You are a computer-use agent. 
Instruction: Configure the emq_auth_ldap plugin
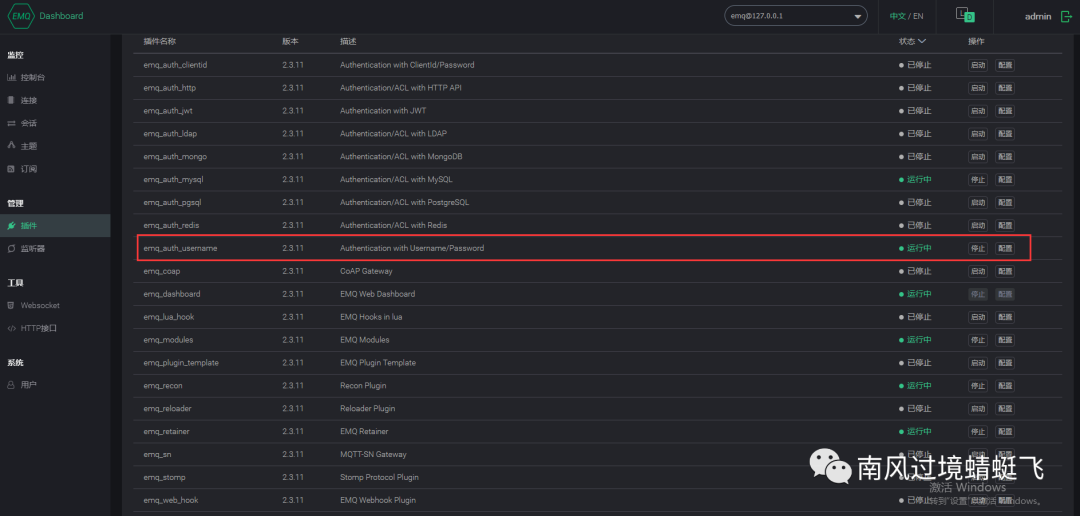[1005, 134]
